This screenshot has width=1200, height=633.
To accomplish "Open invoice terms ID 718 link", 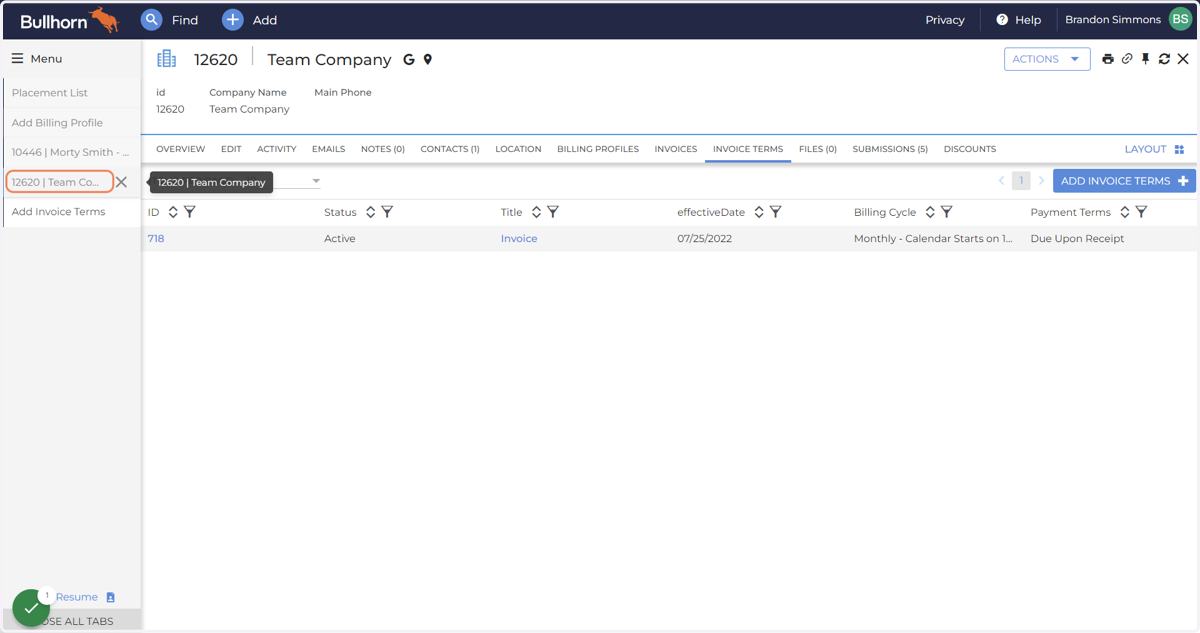I will (x=156, y=239).
